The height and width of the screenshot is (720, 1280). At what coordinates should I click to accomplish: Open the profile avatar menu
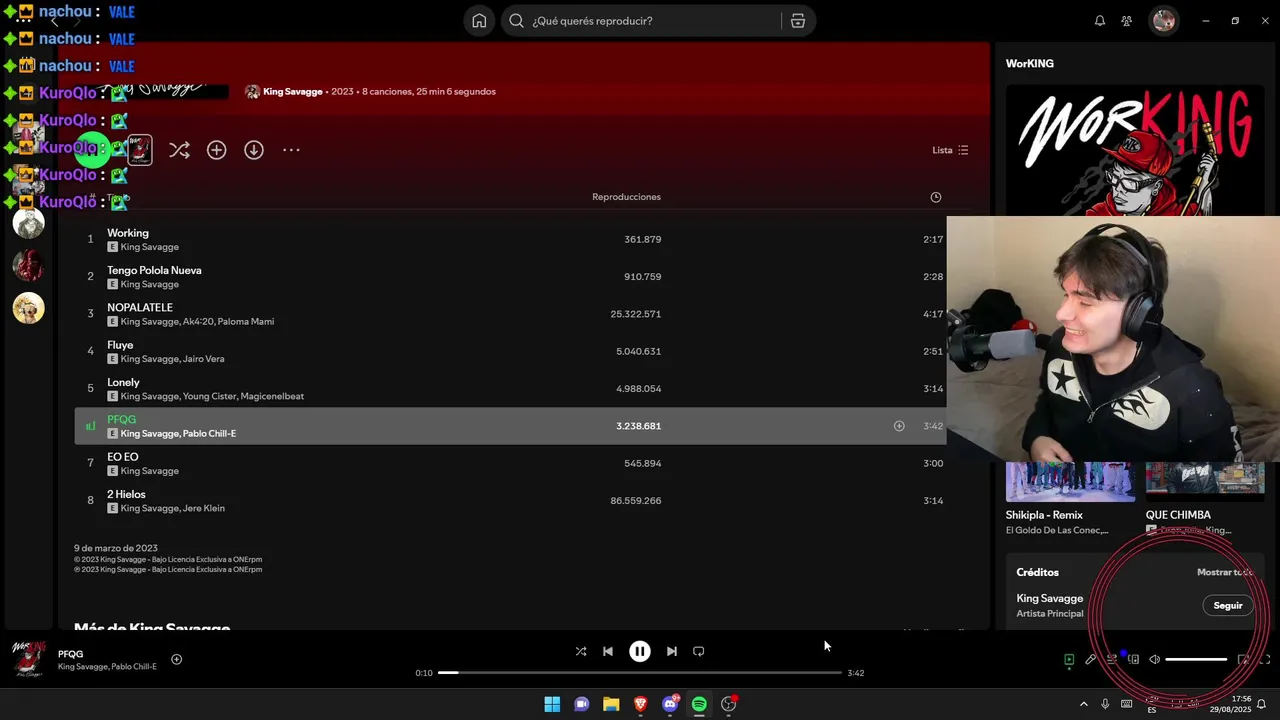pyautogui.click(x=1164, y=21)
